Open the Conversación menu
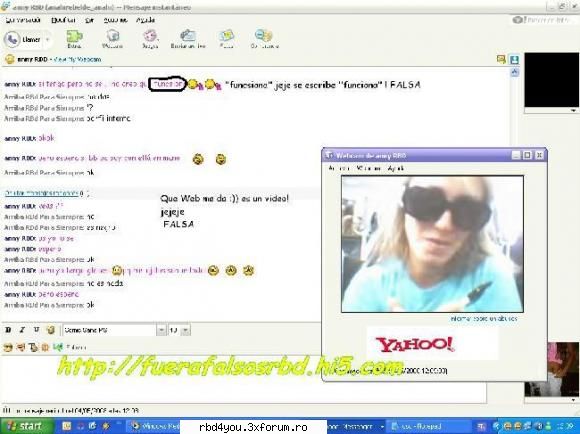 pos(23,20)
